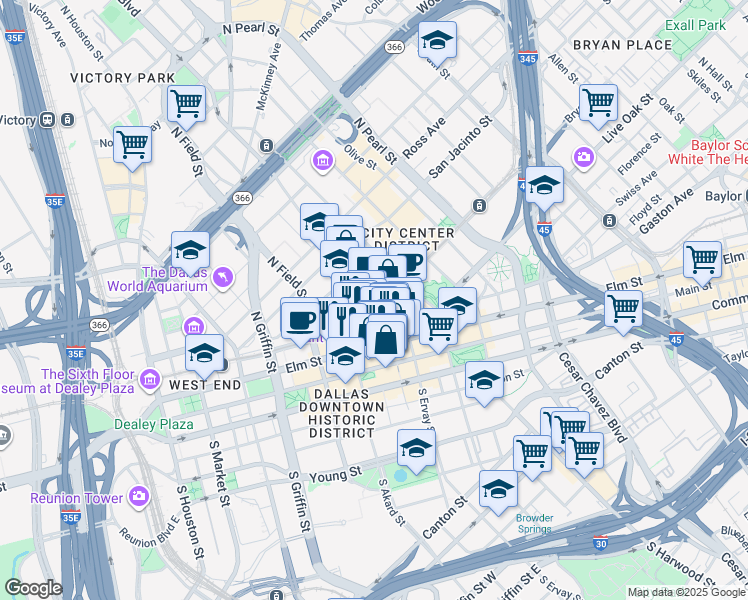Image resolution: width=748 pixels, height=600 pixels.
Task: Open The Dallas World Aquarium pin
Action: point(223,278)
